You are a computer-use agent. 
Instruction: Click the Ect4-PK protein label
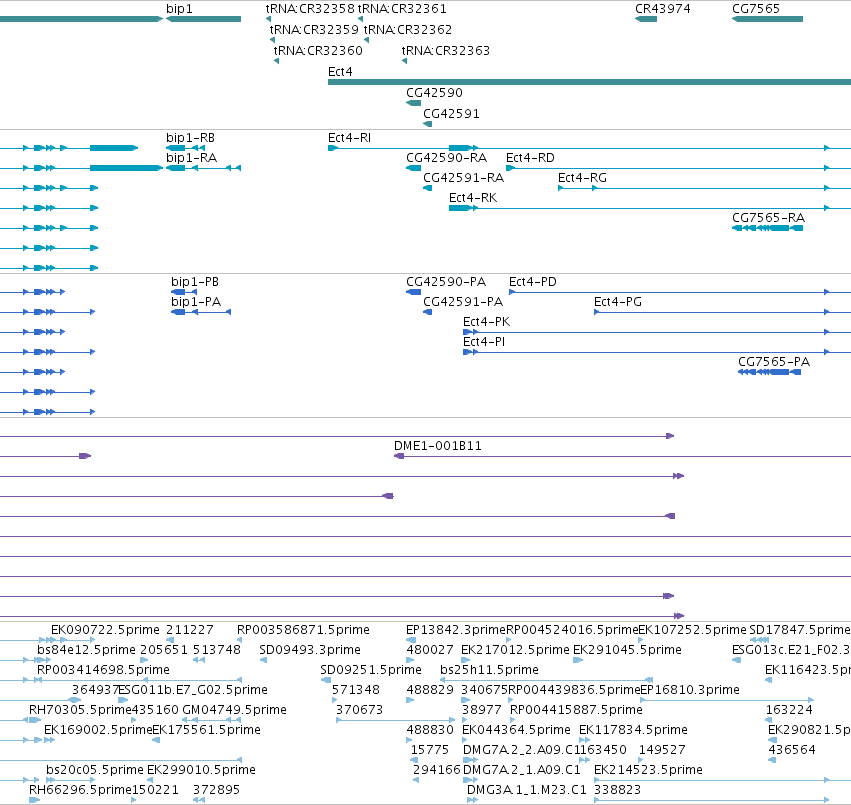(487, 322)
